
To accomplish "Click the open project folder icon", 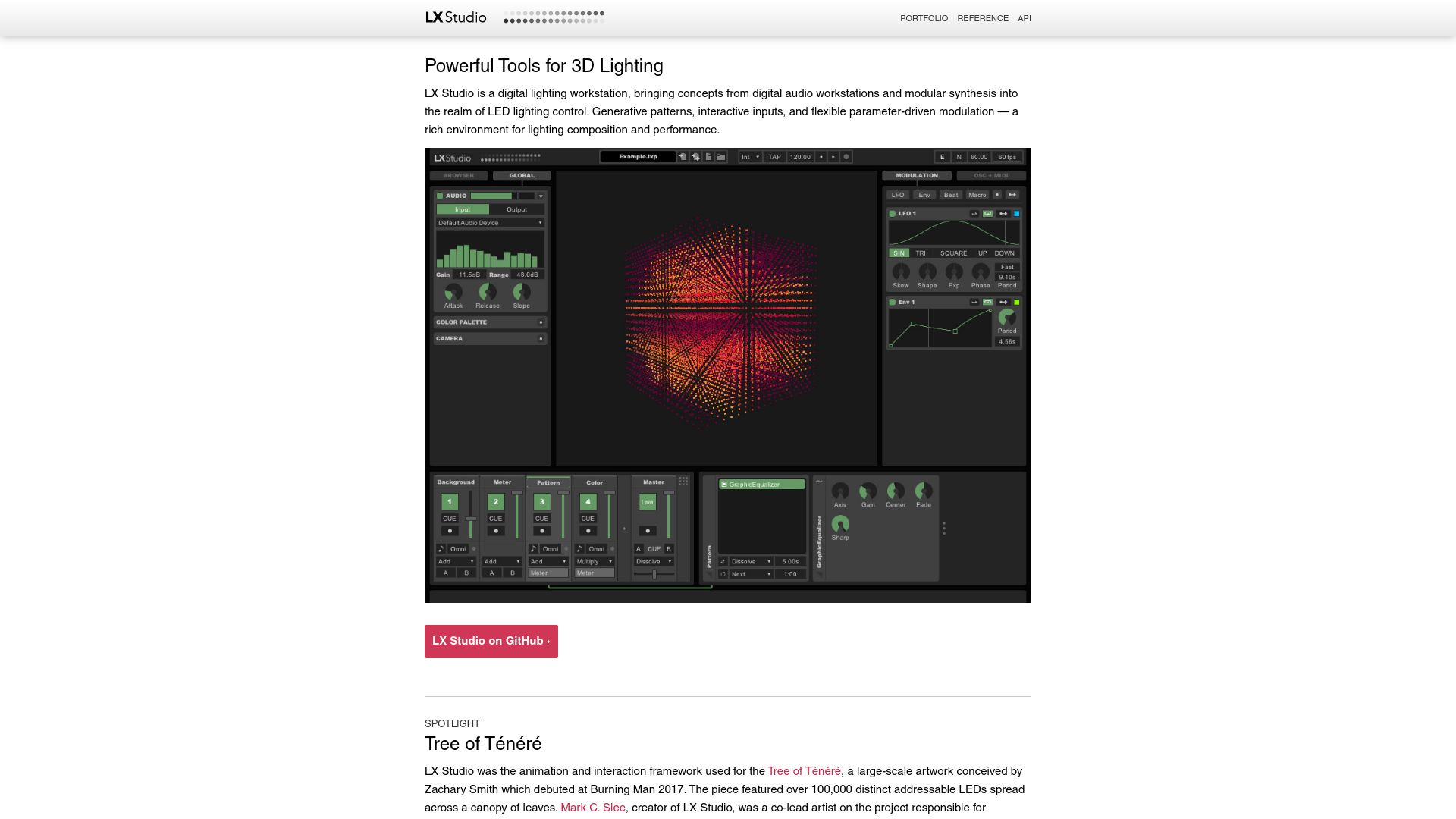I will click(x=721, y=157).
